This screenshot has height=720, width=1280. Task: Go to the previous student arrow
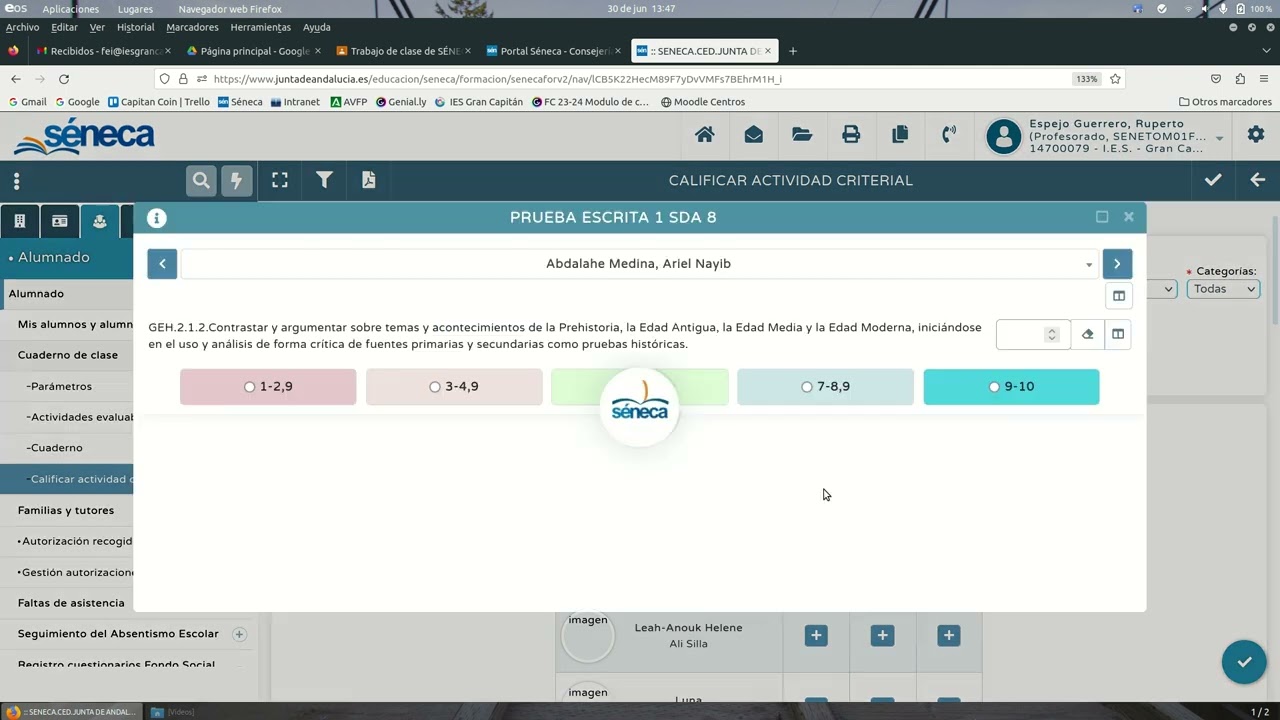pyautogui.click(x=162, y=264)
